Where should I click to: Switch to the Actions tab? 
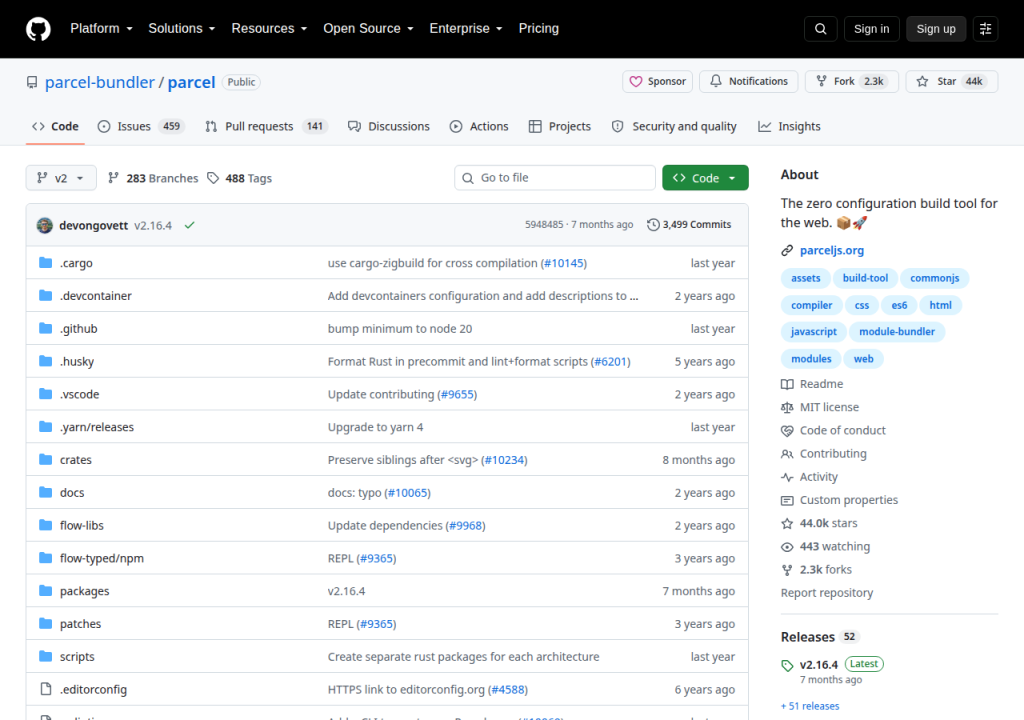click(x=479, y=126)
